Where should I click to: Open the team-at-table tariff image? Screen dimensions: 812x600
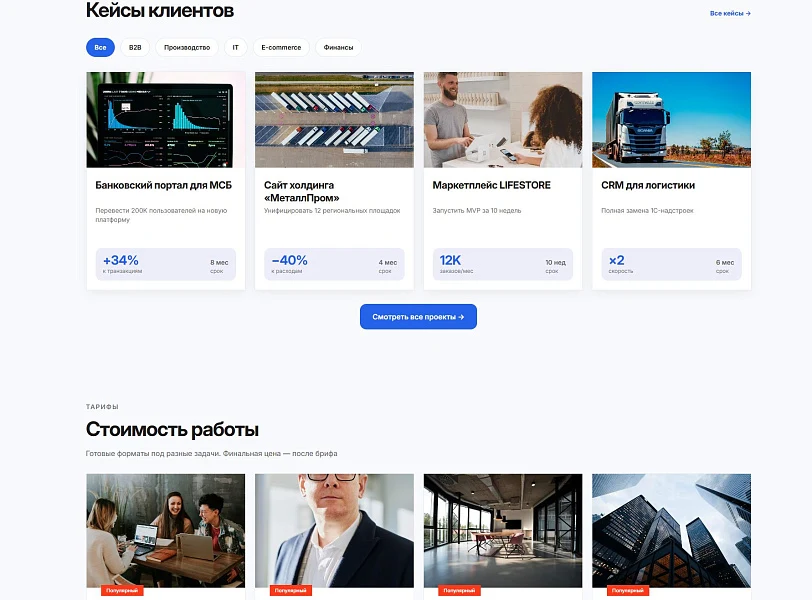click(x=166, y=531)
